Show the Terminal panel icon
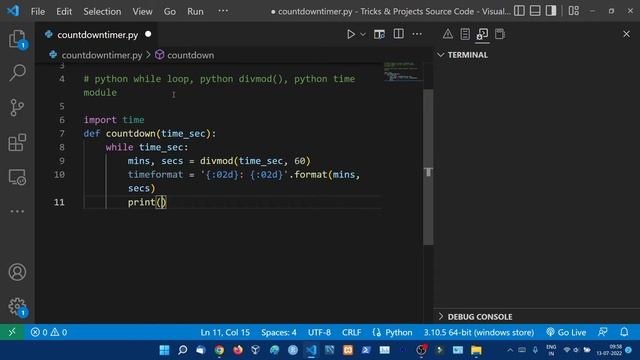The height and width of the screenshot is (360, 640). click(x=500, y=34)
